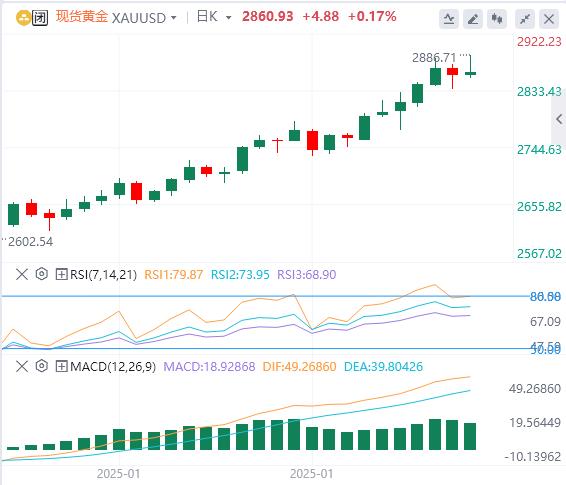566x485 pixels.
Task: Click the percentage change +0.17%
Action: click(372, 17)
